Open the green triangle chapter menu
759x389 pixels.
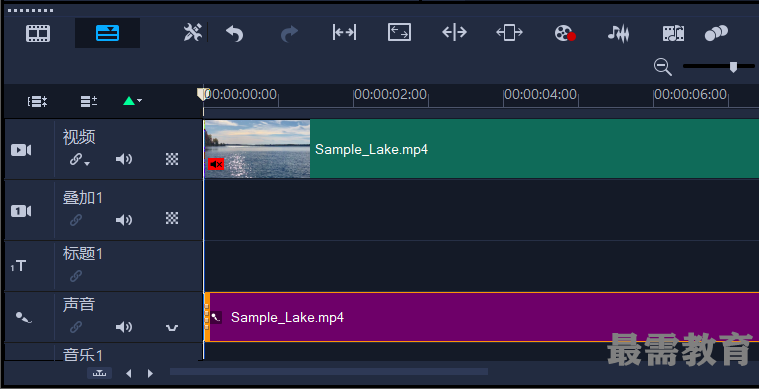(132, 101)
